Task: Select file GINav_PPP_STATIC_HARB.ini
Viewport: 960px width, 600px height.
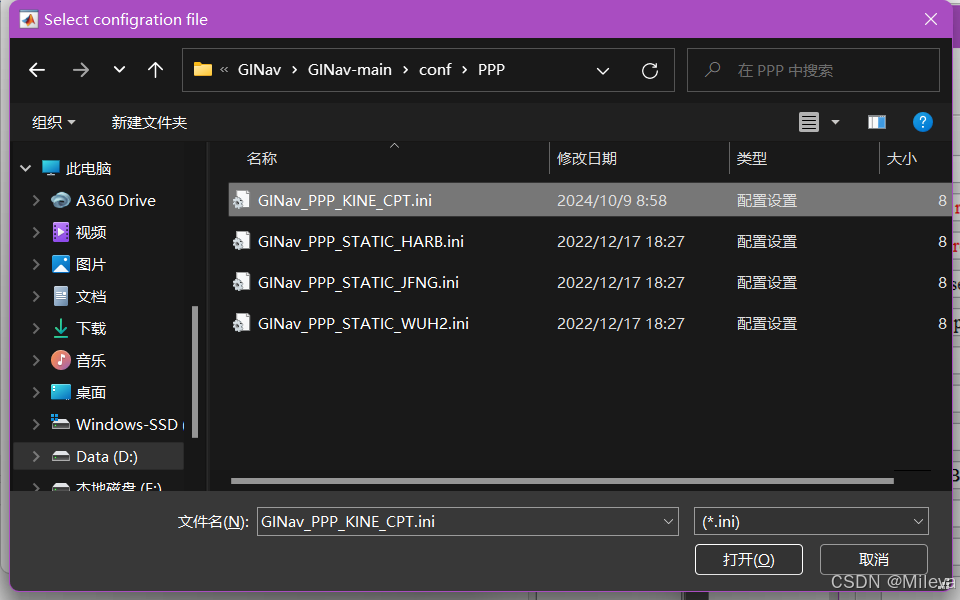Action: coord(361,241)
